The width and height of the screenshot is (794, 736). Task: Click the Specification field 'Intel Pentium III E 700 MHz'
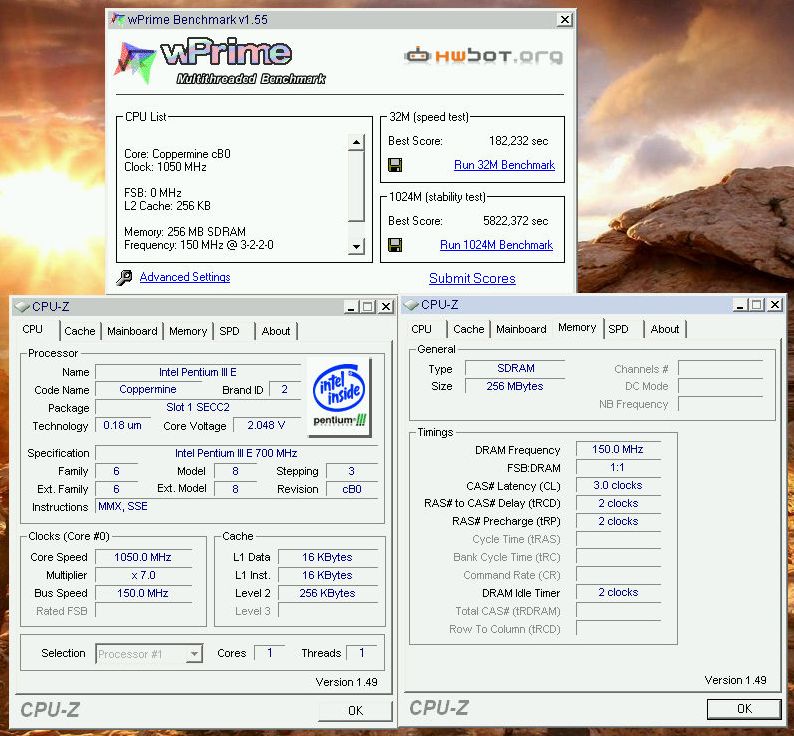(236, 453)
